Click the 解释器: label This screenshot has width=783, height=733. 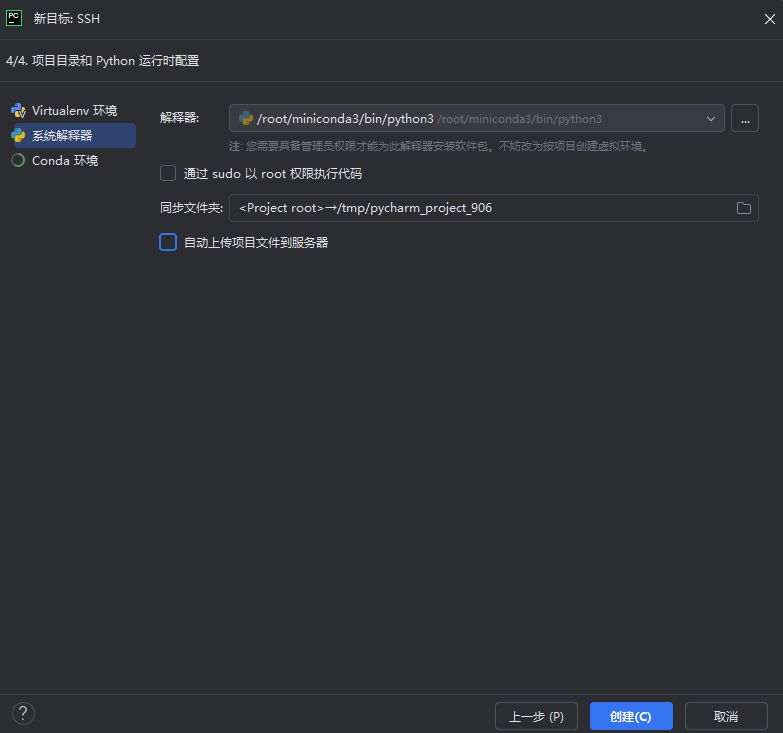(x=179, y=118)
